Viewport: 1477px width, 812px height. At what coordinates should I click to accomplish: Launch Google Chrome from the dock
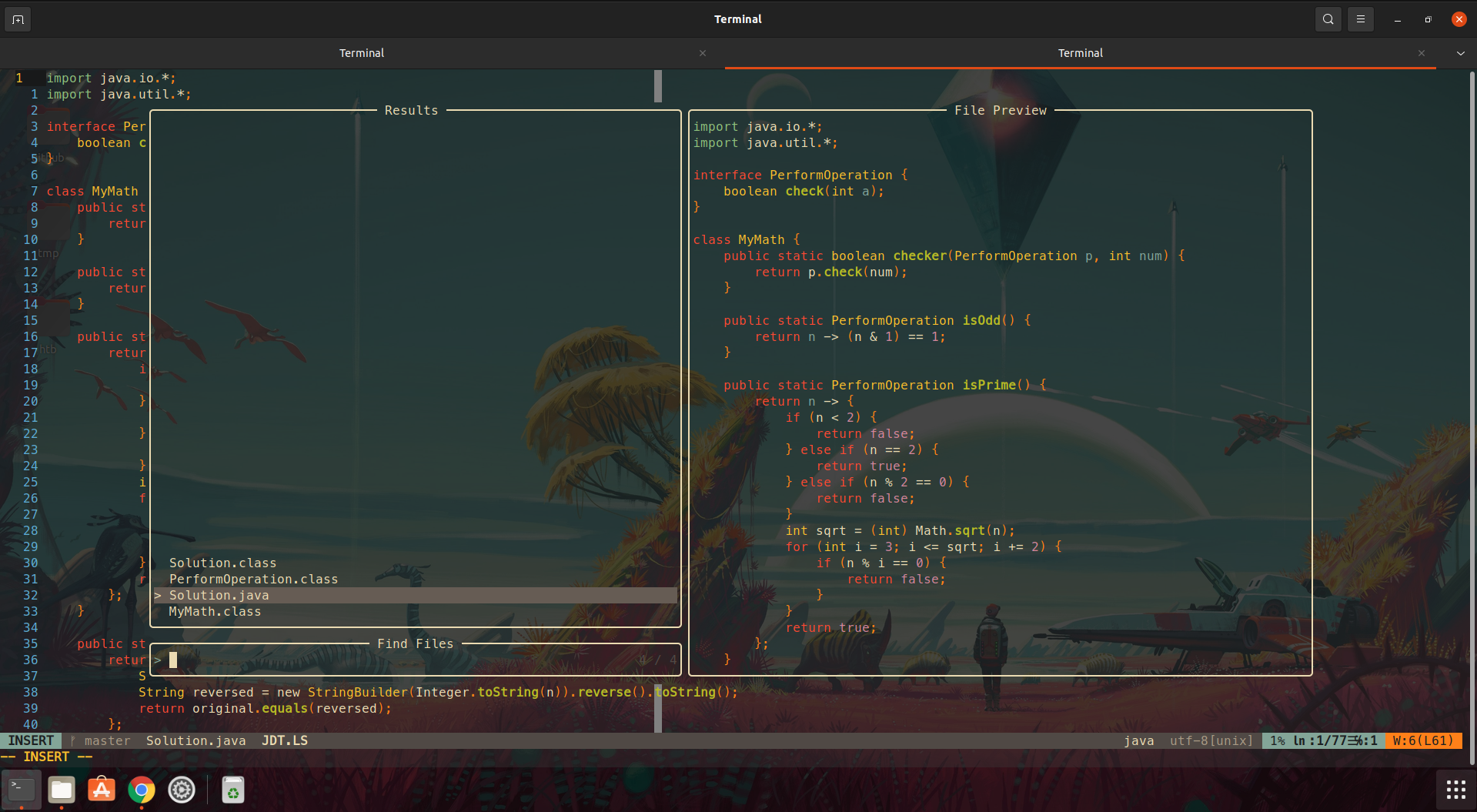coord(142,790)
